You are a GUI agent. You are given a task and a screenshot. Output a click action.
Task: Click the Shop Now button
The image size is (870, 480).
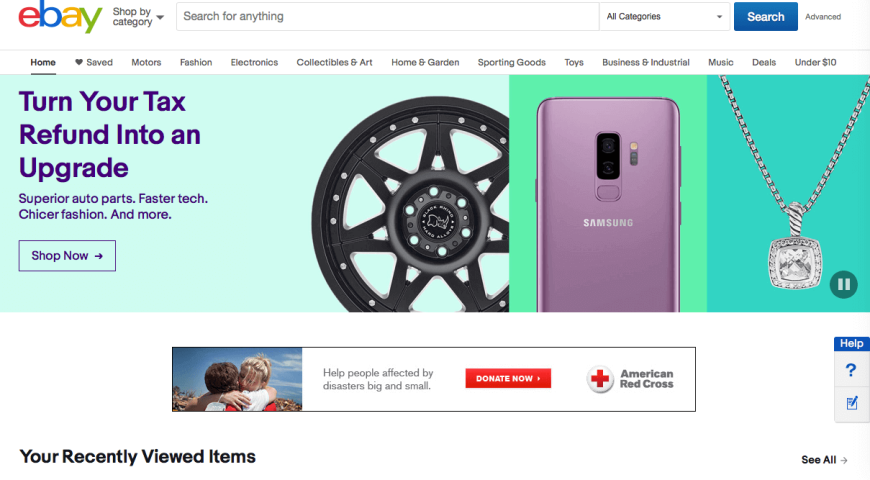coord(67,256)
